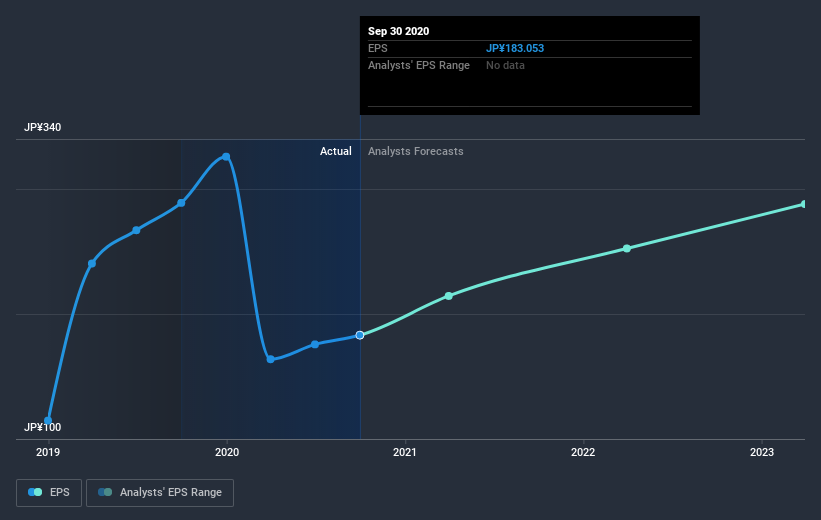
Task: Click the peak EPS point at 2020
Action: pos(226,157)
